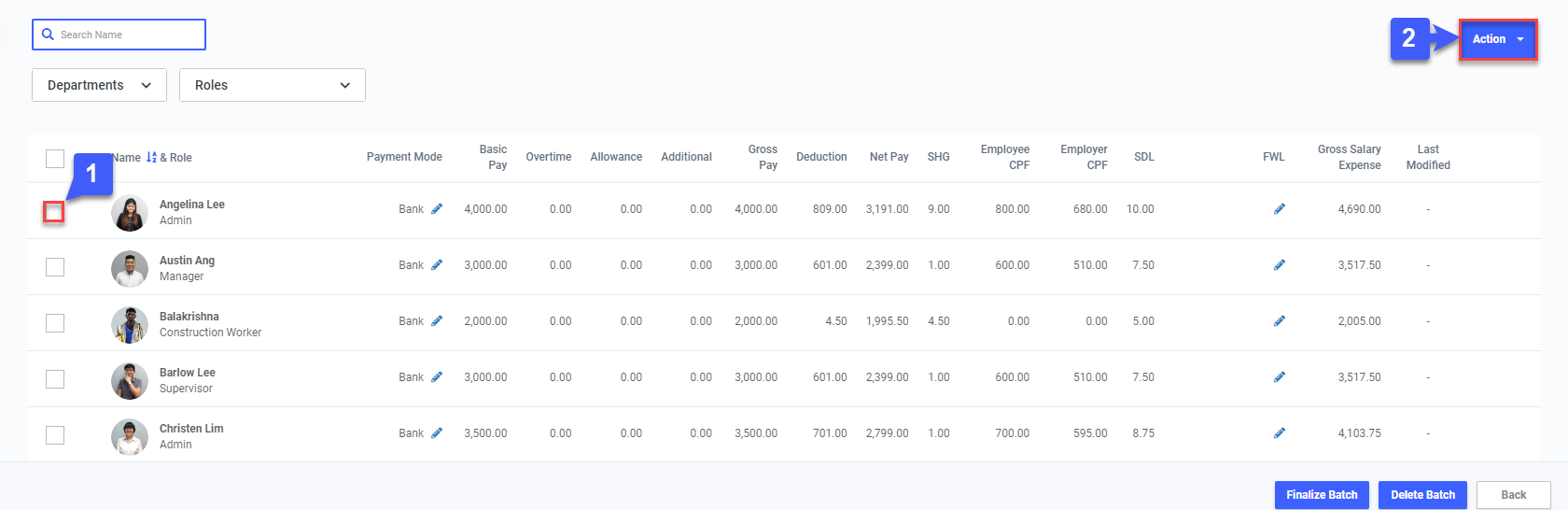Open the Action dropdown menu

pyautogui.click(x=1497, y=39)
